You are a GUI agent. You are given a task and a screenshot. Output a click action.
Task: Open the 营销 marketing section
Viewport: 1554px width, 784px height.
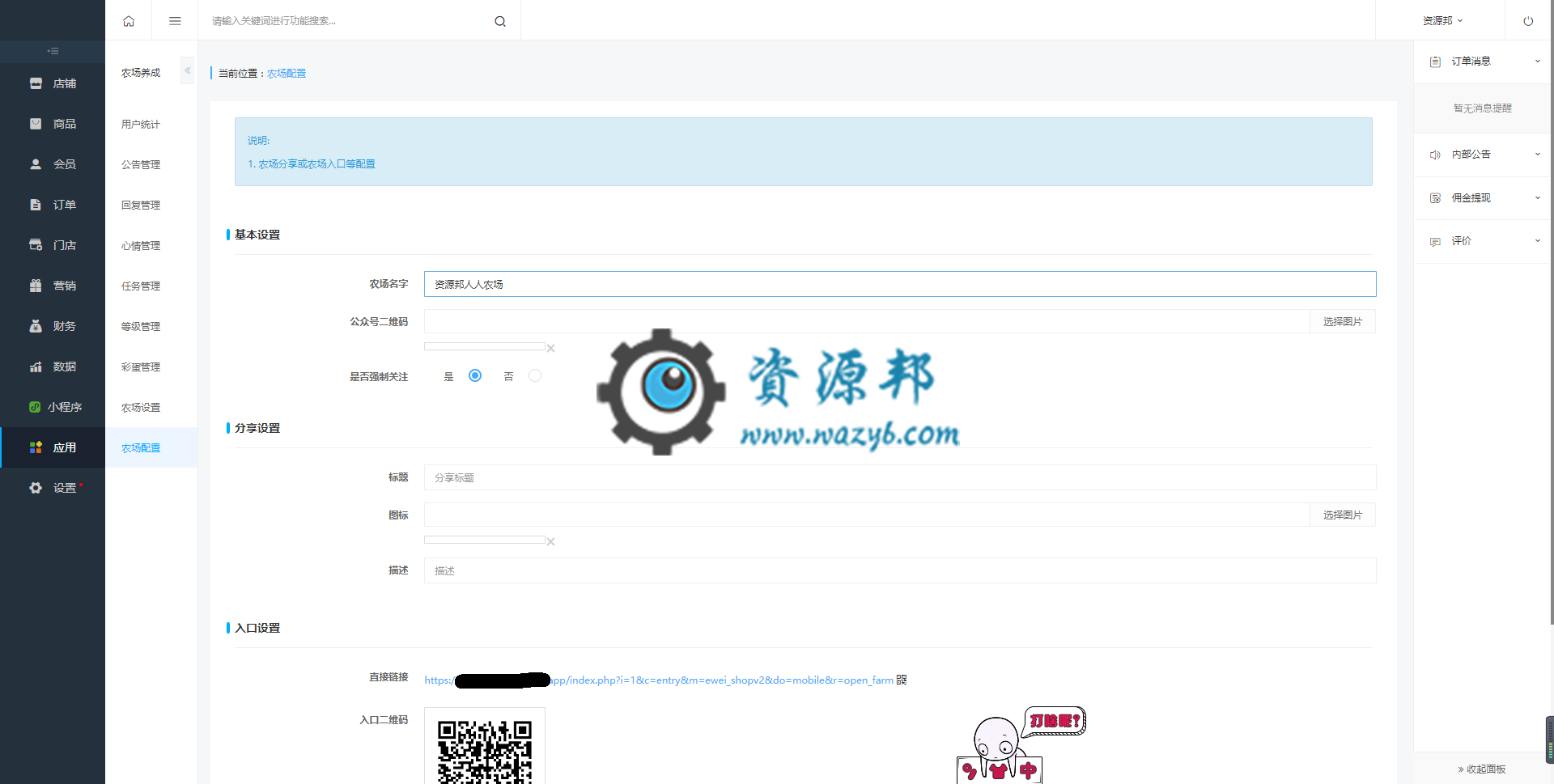click(53, 286)
